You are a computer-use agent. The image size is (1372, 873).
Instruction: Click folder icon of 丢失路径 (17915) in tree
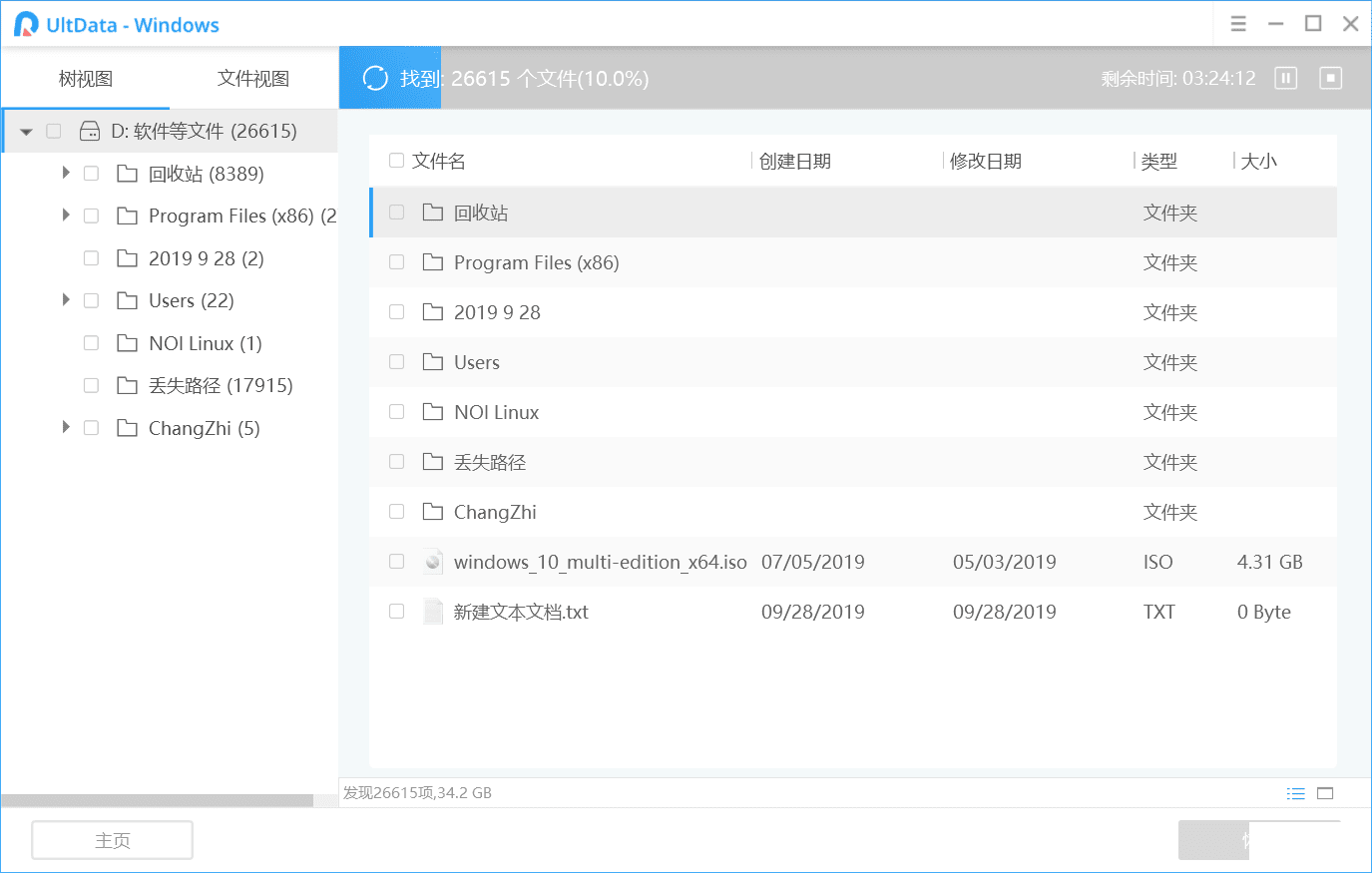[x=128, y=385]
